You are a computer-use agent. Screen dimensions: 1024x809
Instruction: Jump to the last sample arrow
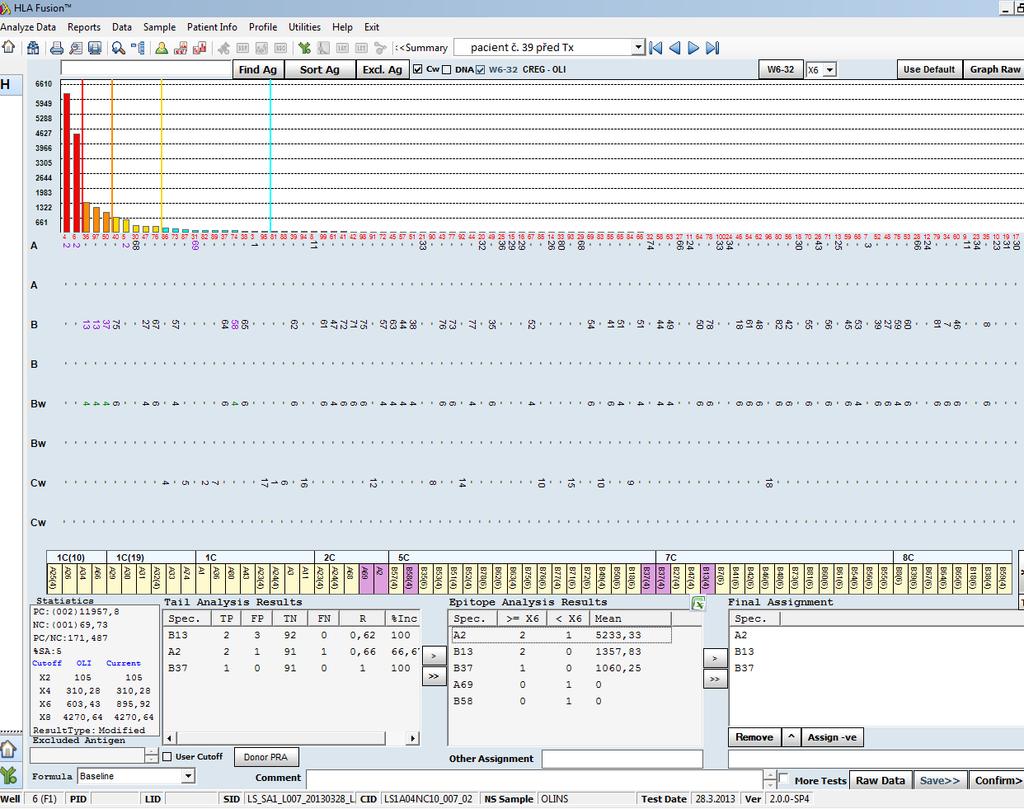coord(712,48)
